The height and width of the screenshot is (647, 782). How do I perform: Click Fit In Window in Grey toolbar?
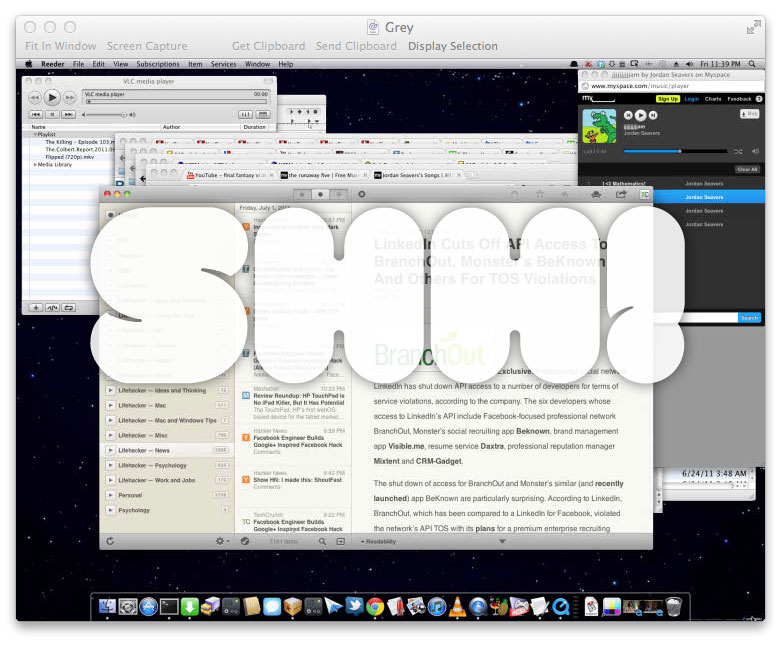[x=60, y=46]
